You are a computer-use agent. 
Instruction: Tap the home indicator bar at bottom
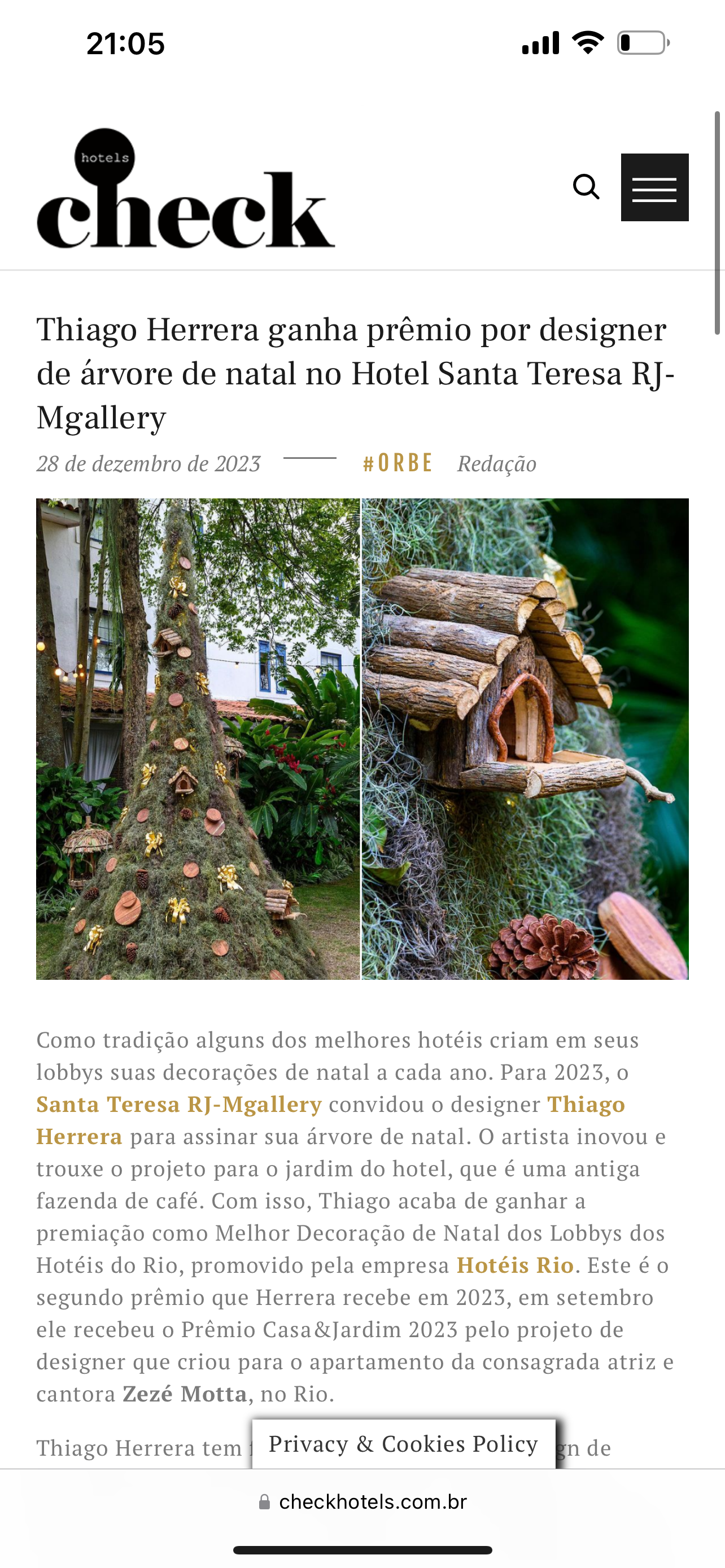363,1550
